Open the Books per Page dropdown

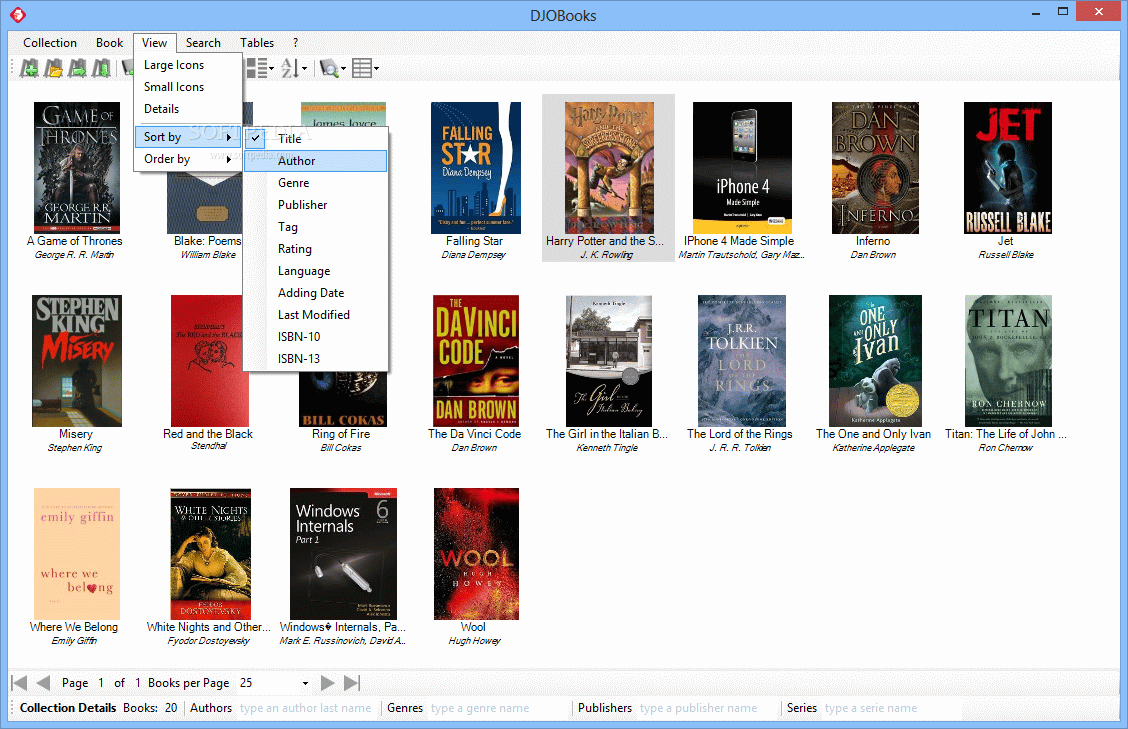[305, 683]
